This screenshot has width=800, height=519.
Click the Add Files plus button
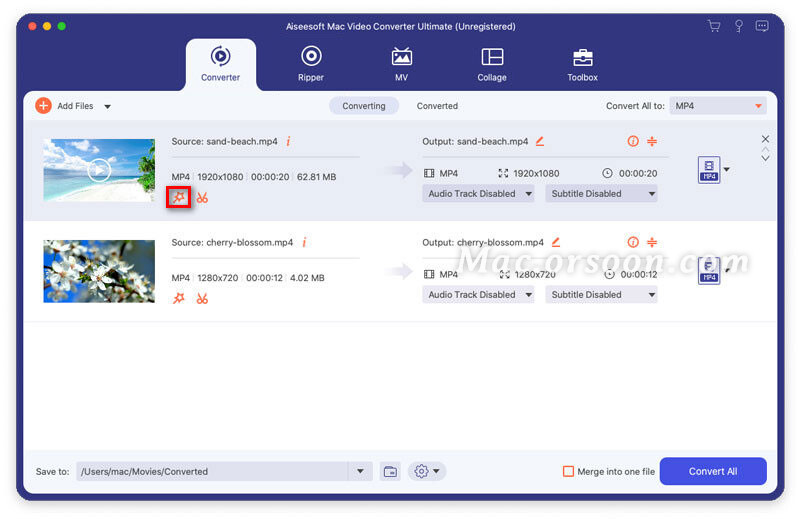tap(43, 105)
